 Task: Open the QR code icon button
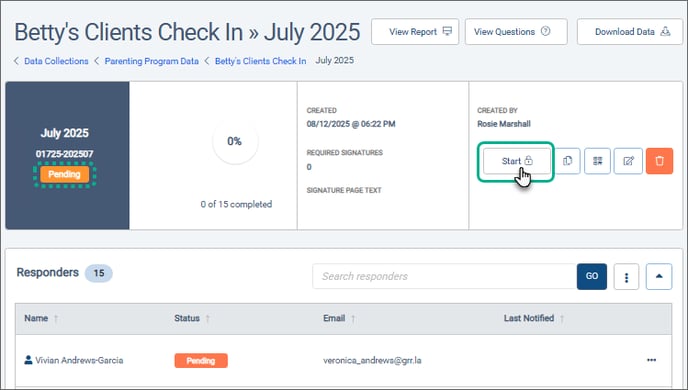pyautogui.click(x=597, y=161)
